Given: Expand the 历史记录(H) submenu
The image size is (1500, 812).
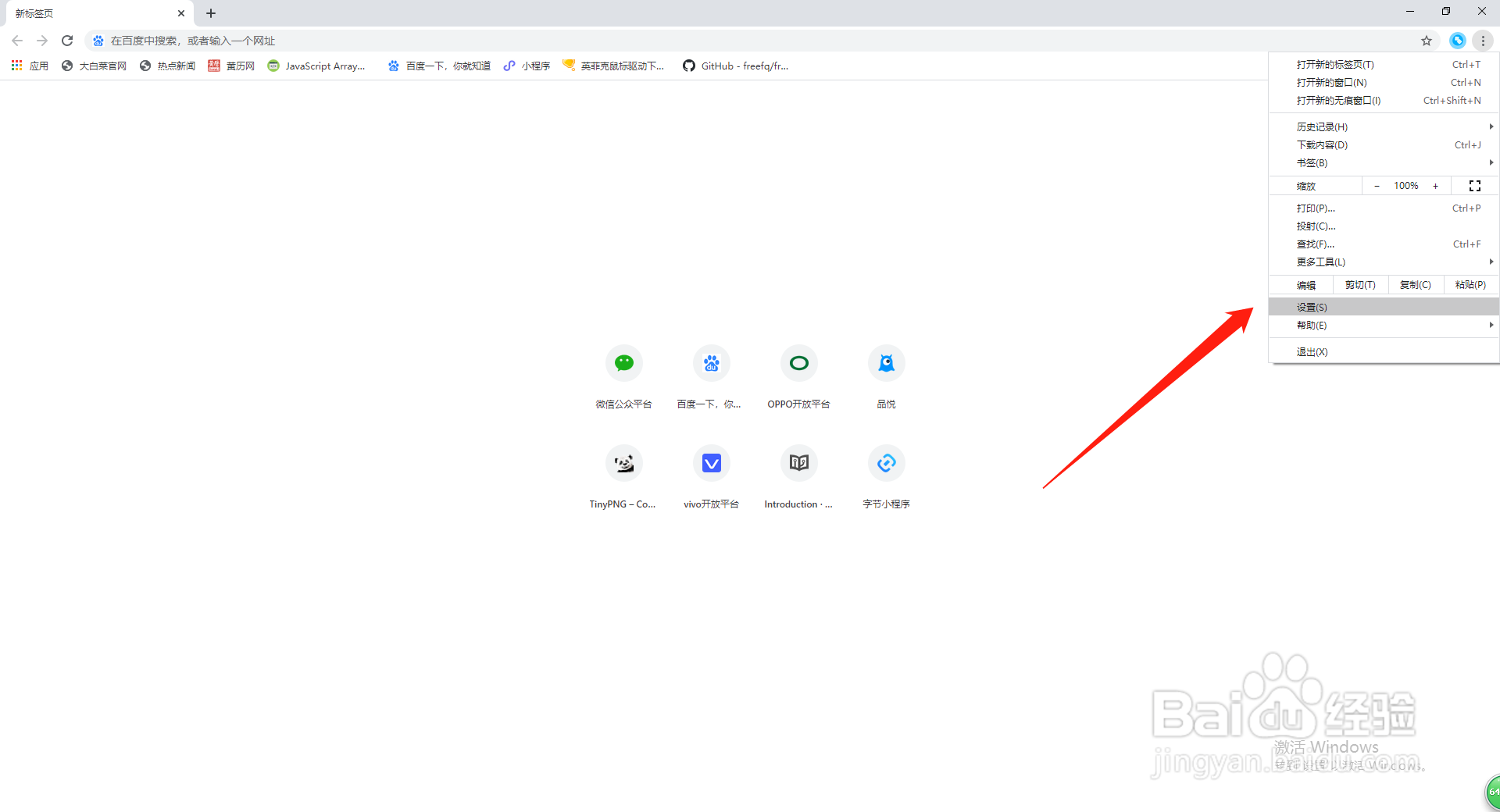Looking at the screenshot, I should coord(1384,126).
